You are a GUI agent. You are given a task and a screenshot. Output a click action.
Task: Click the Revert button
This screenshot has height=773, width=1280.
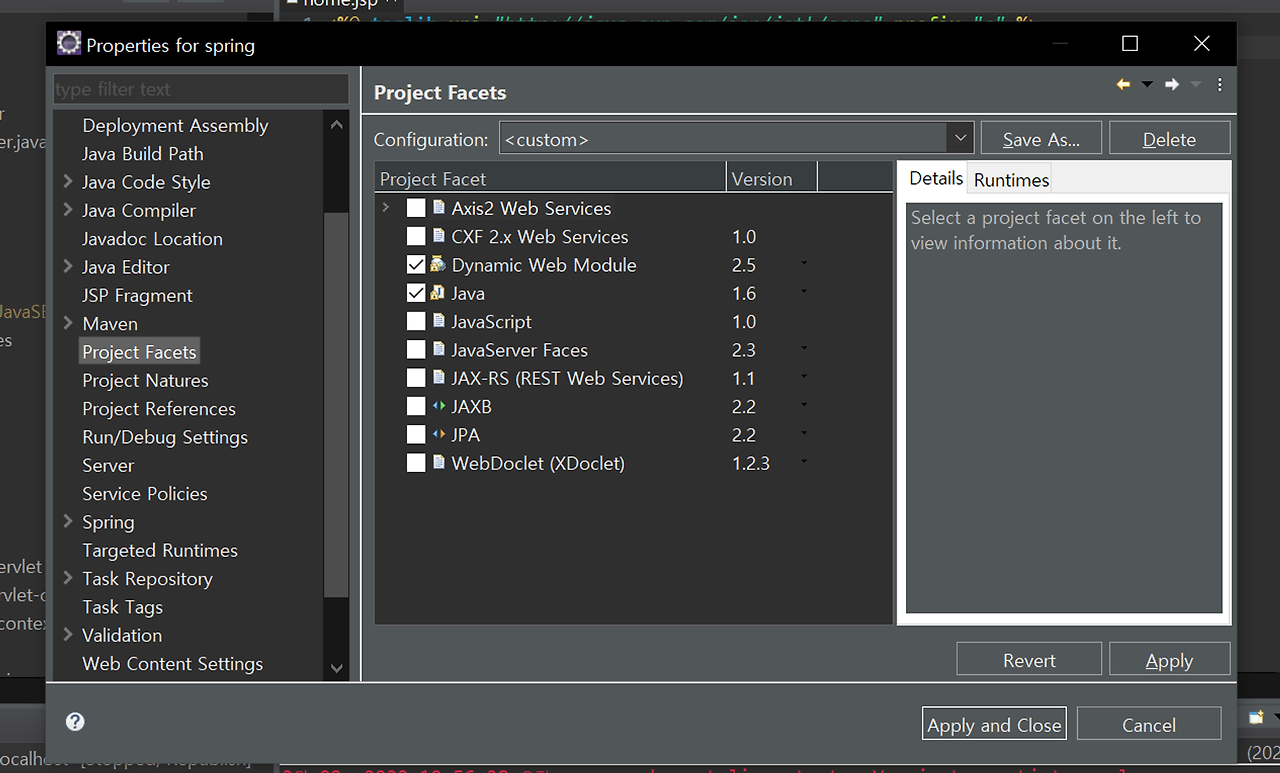1029,660
